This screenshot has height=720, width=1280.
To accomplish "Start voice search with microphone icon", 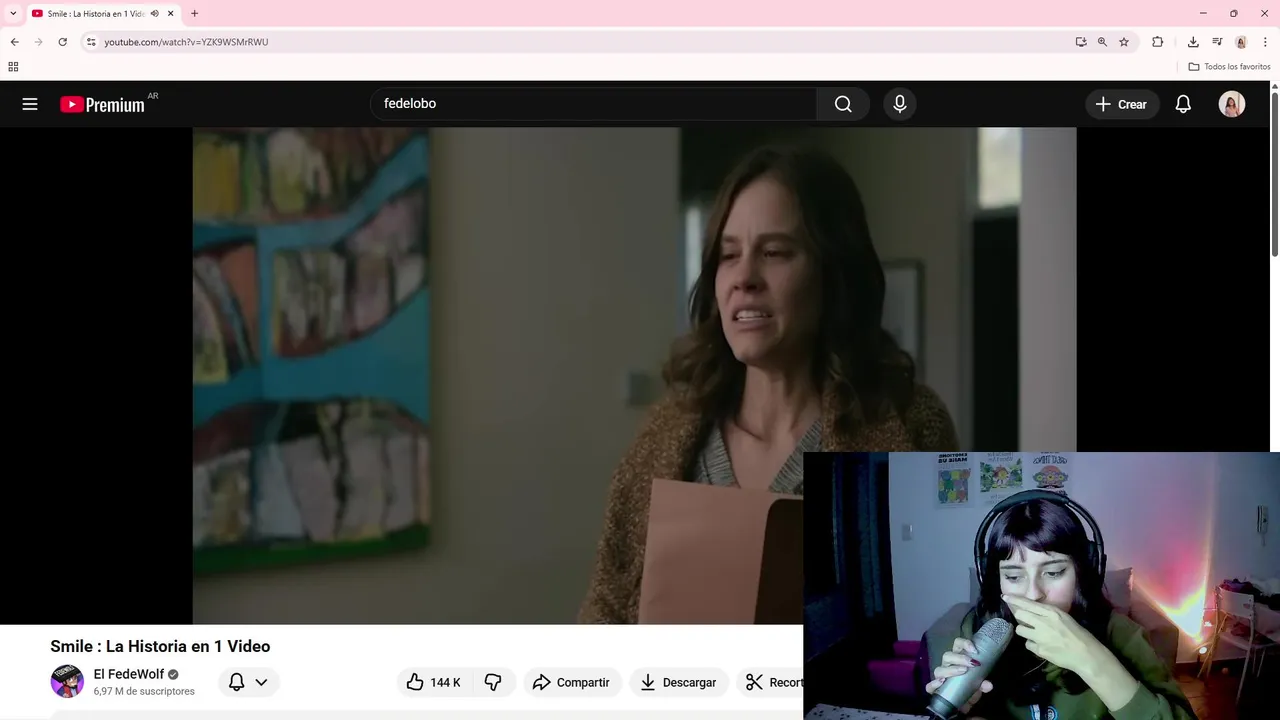I will (900, 104).
